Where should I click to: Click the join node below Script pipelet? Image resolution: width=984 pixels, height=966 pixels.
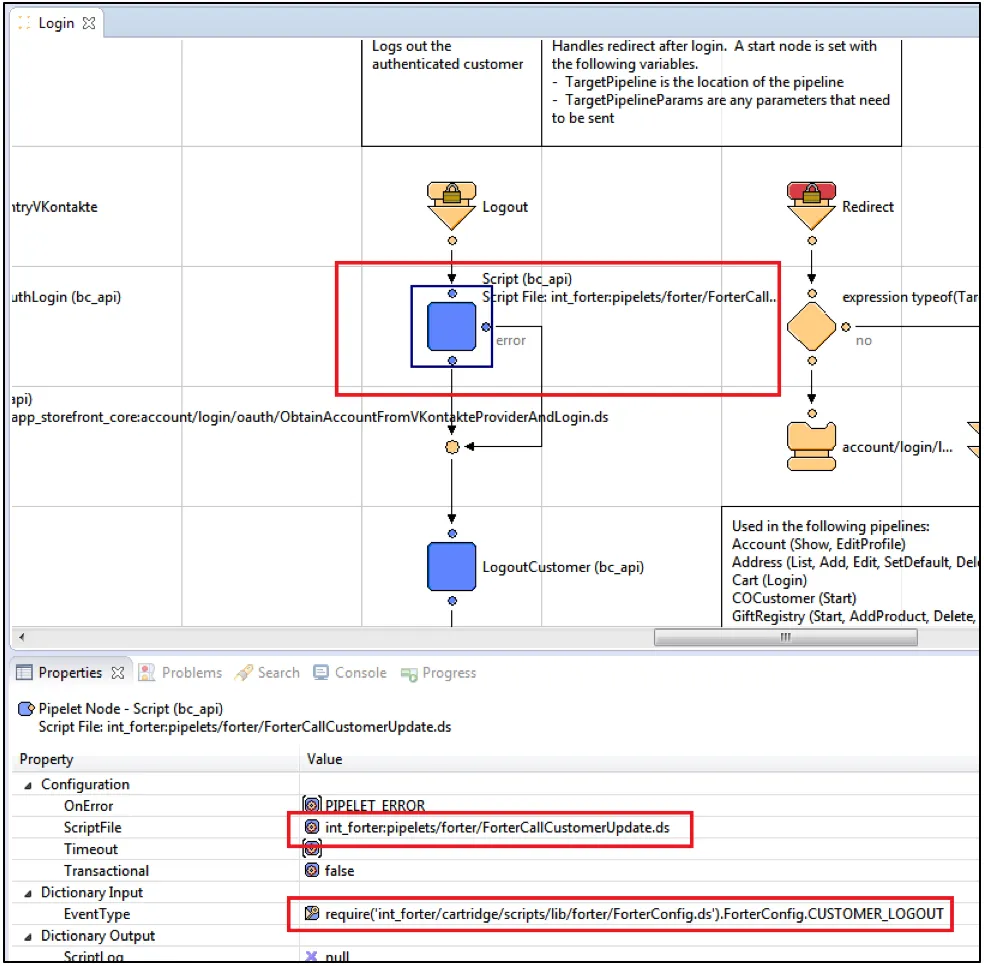pos(452,447)
